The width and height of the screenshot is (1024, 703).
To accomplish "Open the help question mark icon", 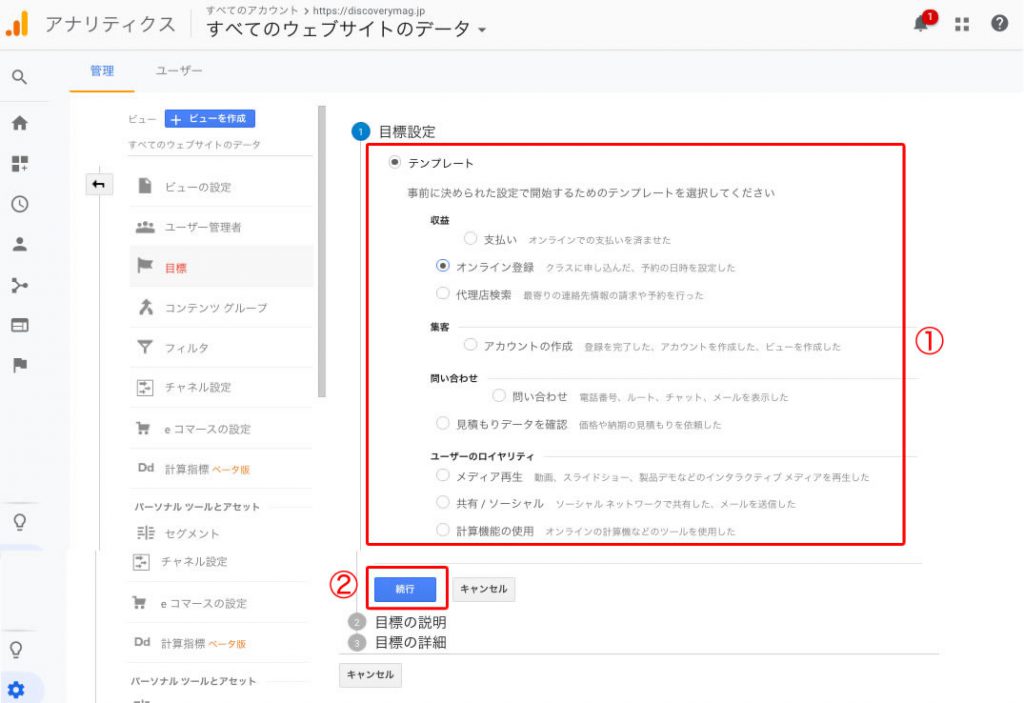I will 999,24.
